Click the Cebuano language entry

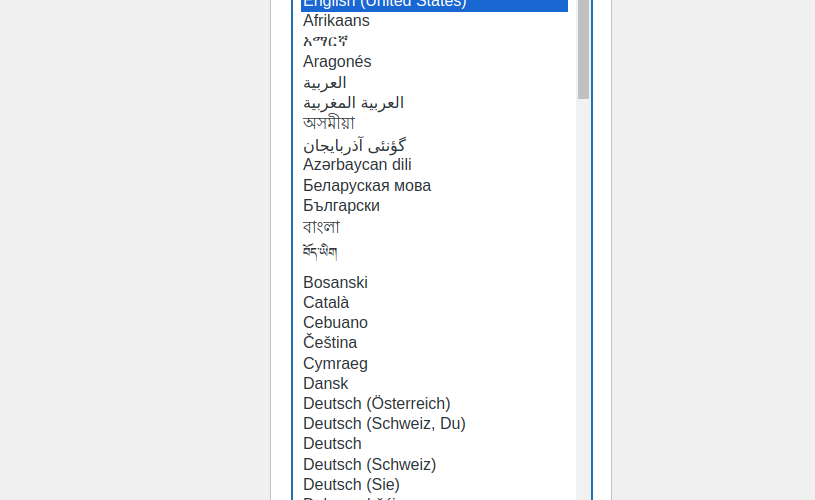pos(335,323)
